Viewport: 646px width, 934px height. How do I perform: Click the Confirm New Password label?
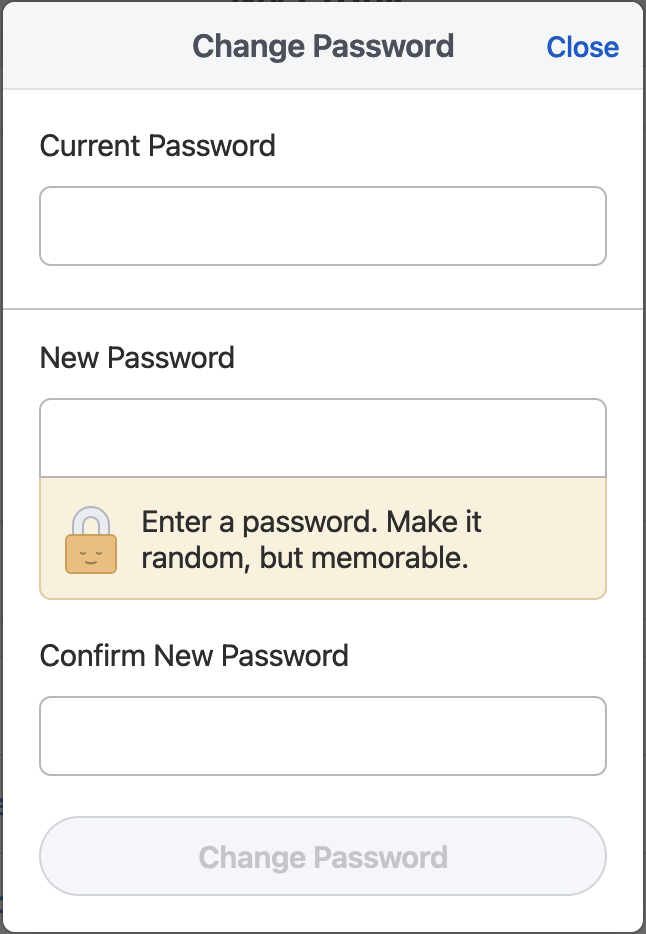click(193, 655)
